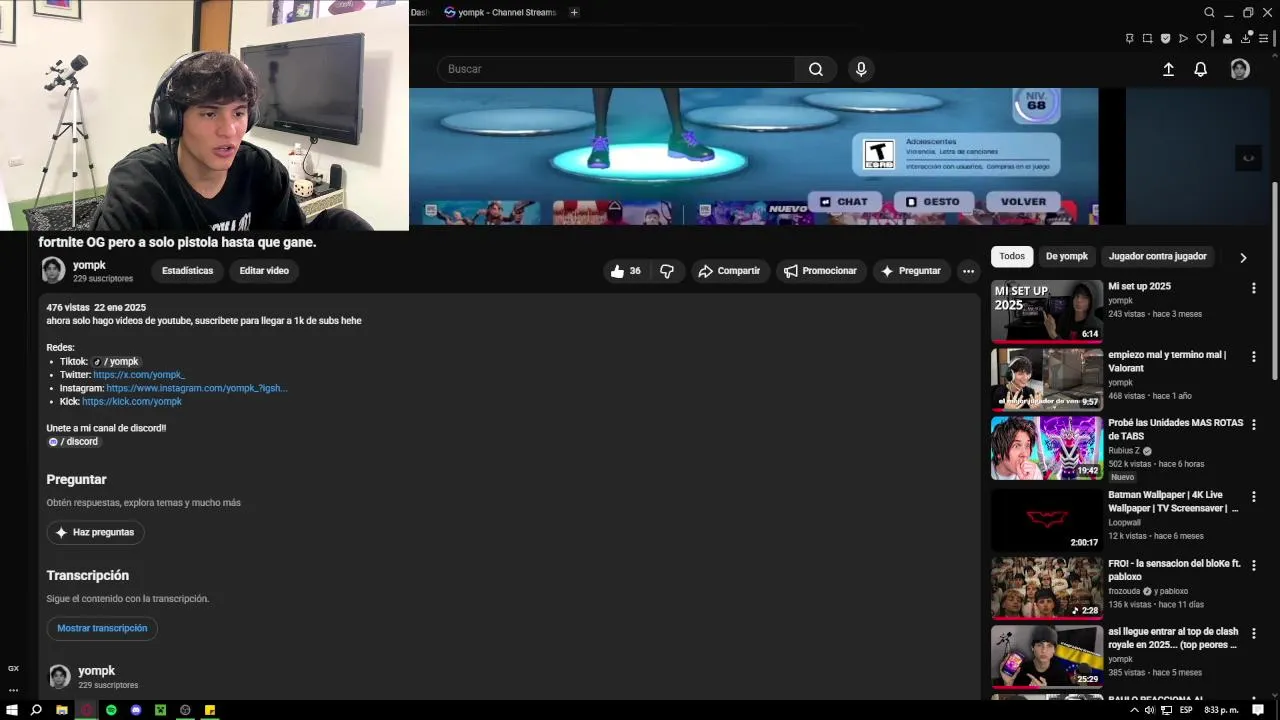
Task: Open Windows notification center icon
Action: click(x=1258, y=710)
